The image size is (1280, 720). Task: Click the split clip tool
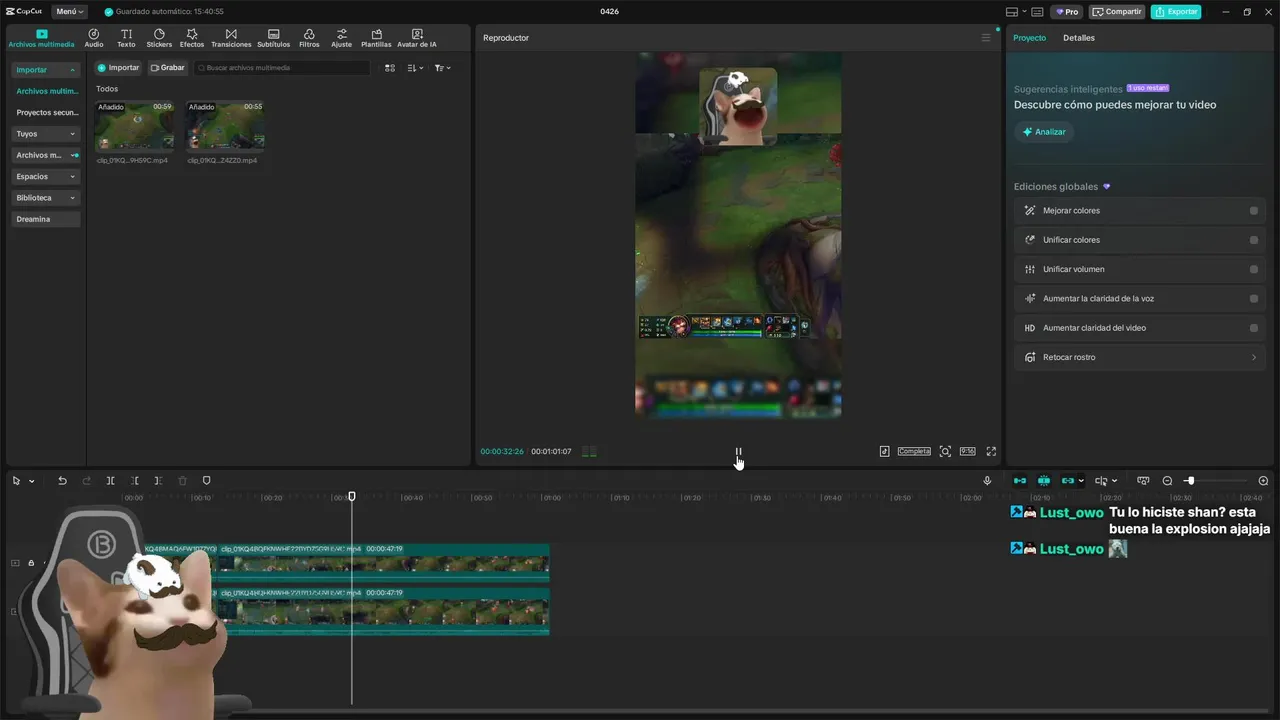click(x=111, y=481)
